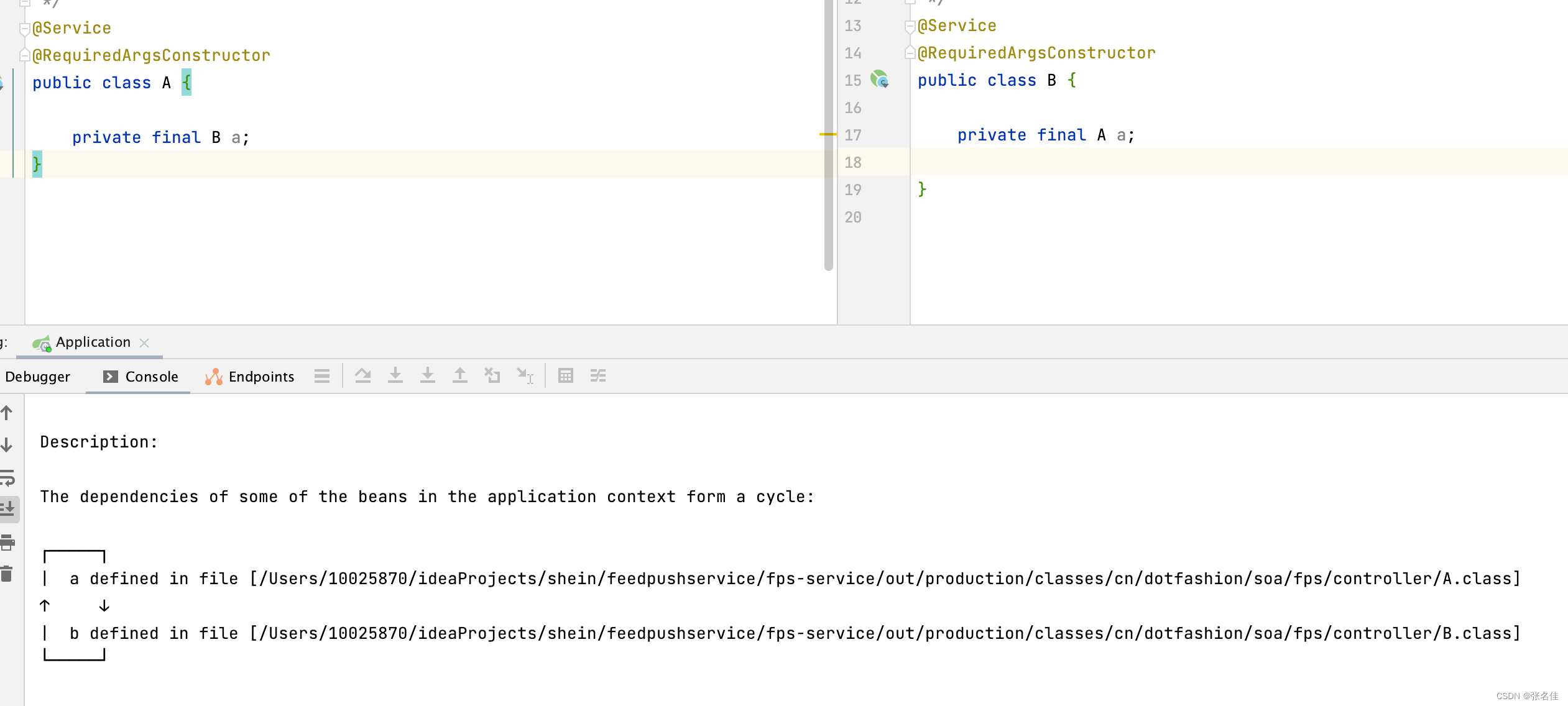1568x706 pixels.
Task: Click the Step Over debugger icon
Action: (x=363, y=376)
